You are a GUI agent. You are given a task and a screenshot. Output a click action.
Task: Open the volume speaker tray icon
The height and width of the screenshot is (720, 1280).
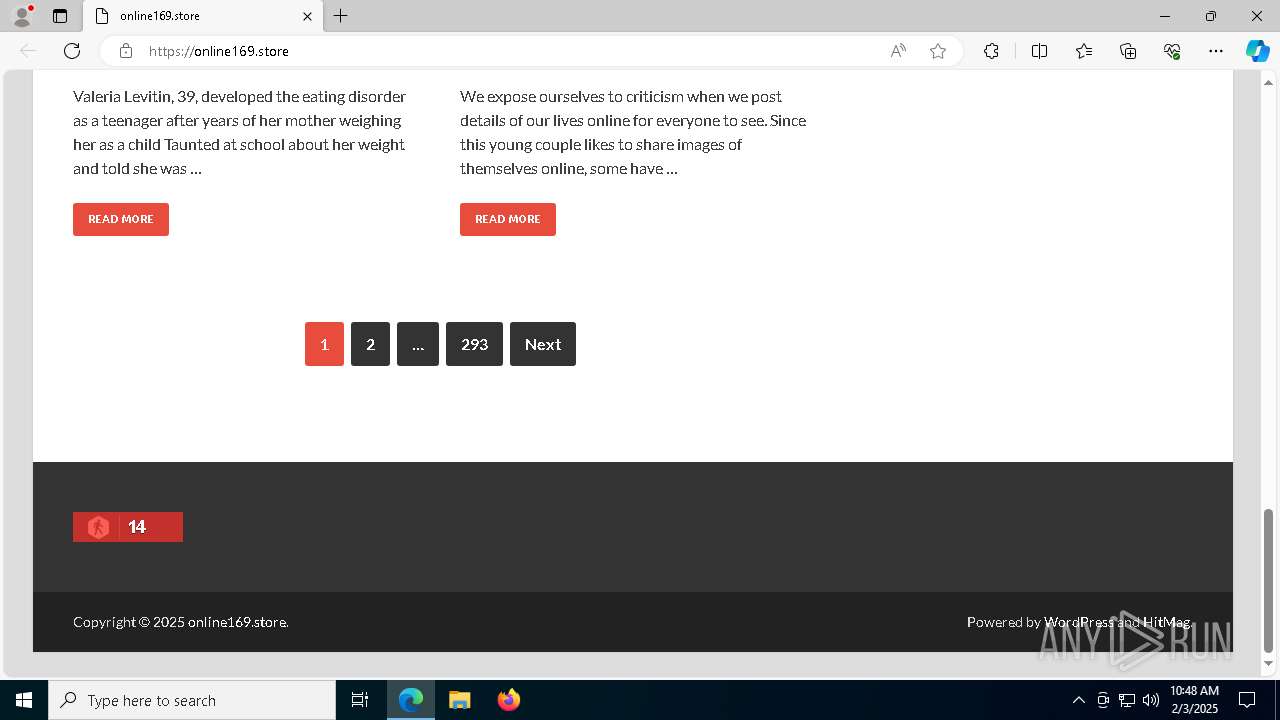click(x=1151, y=700)
